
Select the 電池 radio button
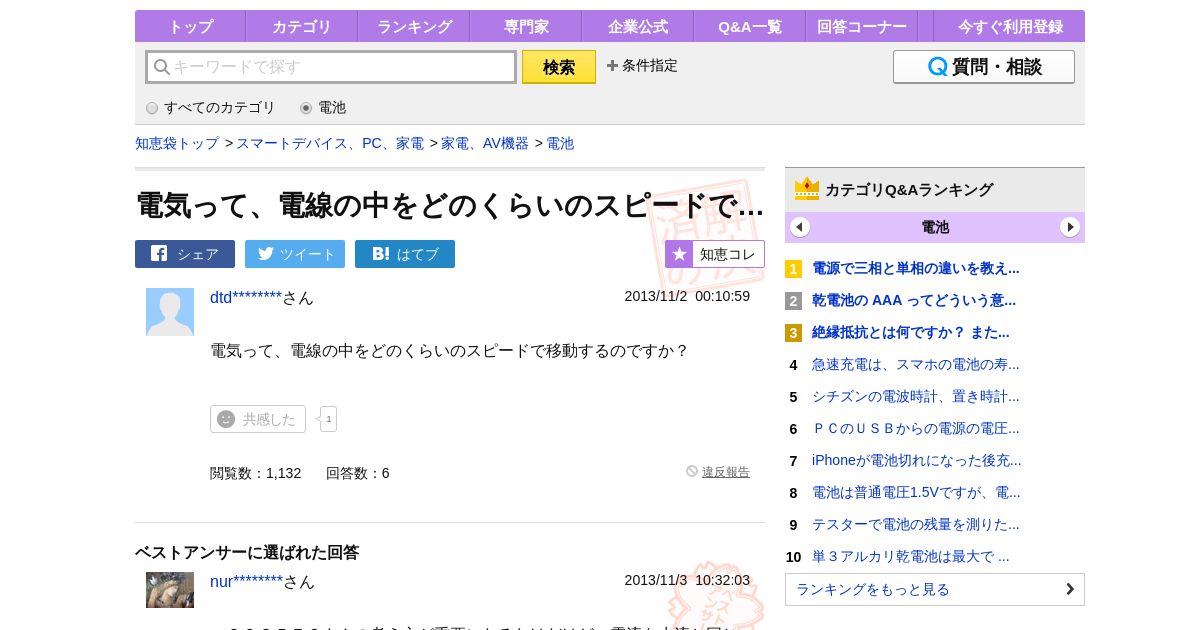[x=306, y=108]
